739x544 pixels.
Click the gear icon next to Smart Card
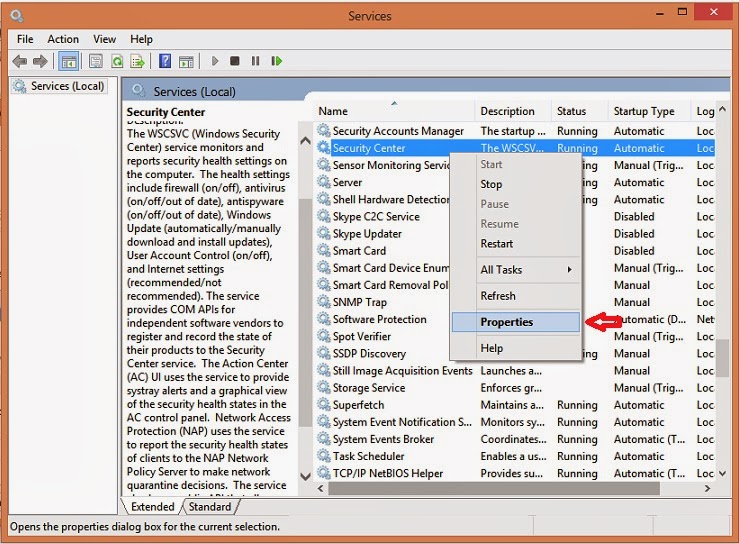323,250
